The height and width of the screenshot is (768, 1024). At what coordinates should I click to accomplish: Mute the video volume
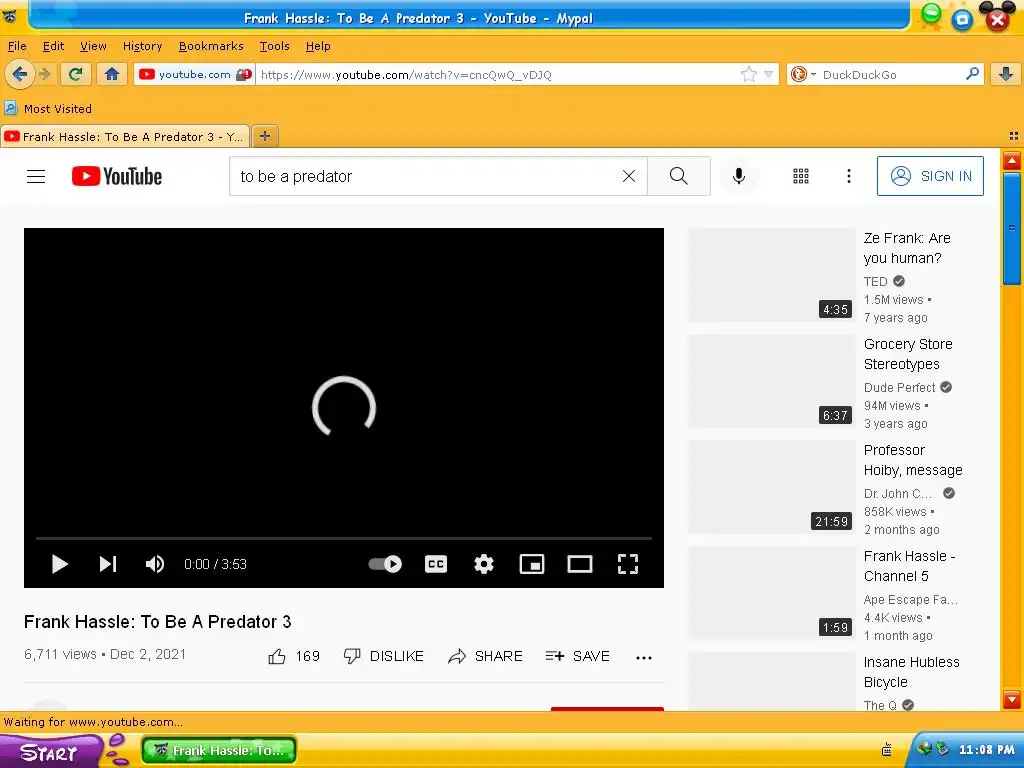(155, 564)
